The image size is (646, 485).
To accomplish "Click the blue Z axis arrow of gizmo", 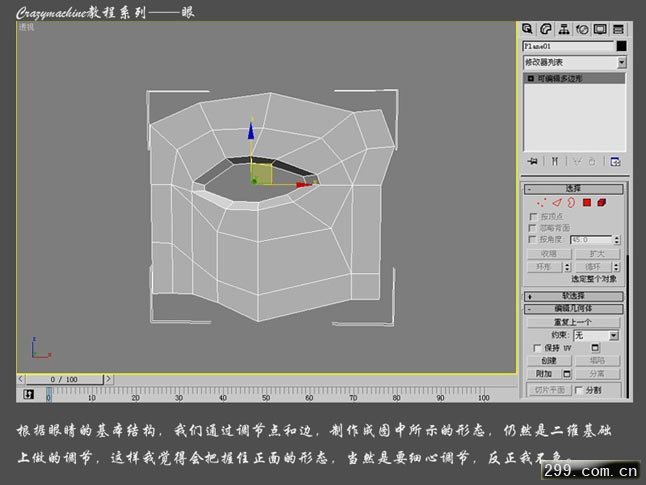I will (250, 131).
